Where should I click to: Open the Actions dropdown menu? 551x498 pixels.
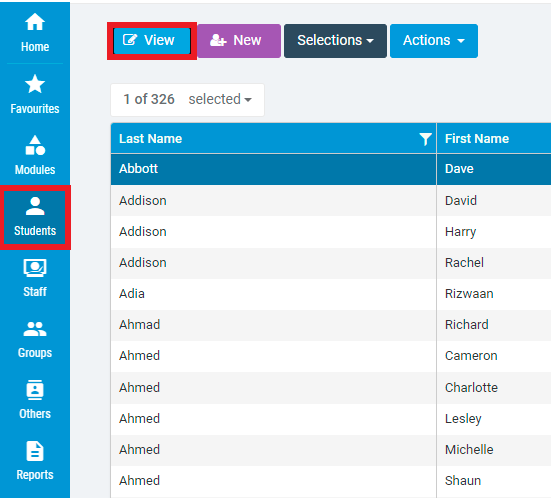click(434, 41)
